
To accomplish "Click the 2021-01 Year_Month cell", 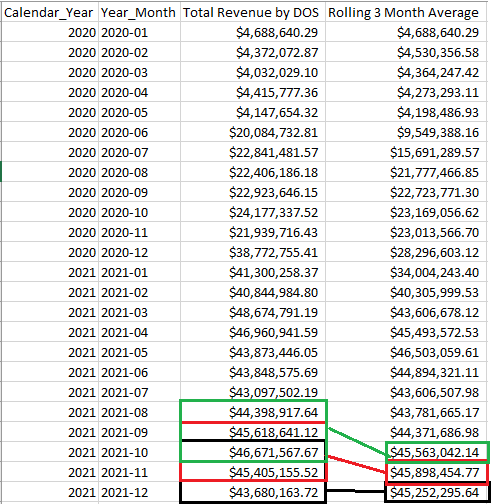I will tap(139, 272).
